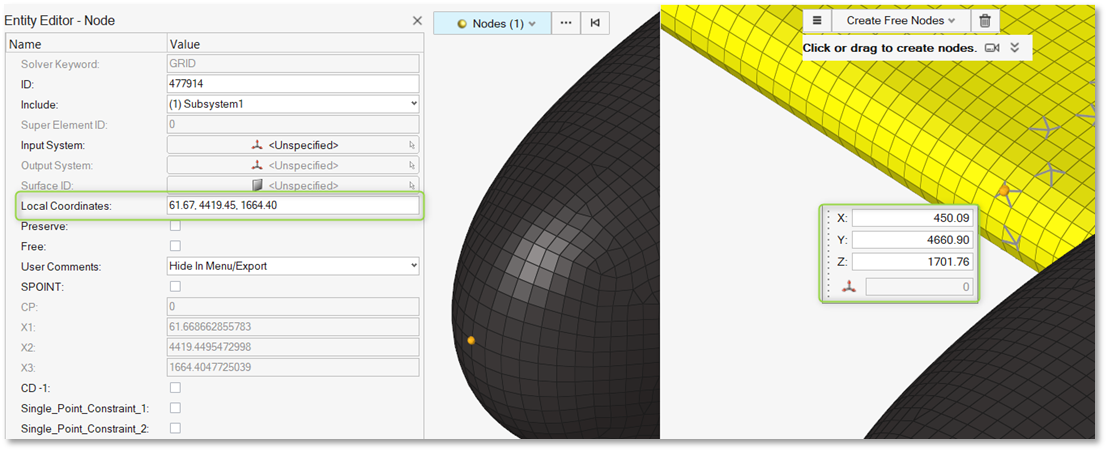Viewport: 1108px width, 452px height.
Task: Expand the Create Free Nodes dropdown
Action: [x=901, y=20]
